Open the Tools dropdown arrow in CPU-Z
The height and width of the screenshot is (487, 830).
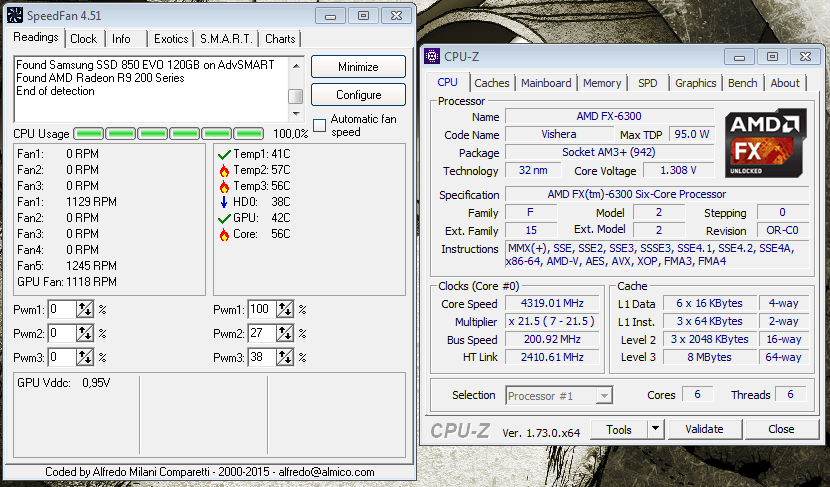655,429
